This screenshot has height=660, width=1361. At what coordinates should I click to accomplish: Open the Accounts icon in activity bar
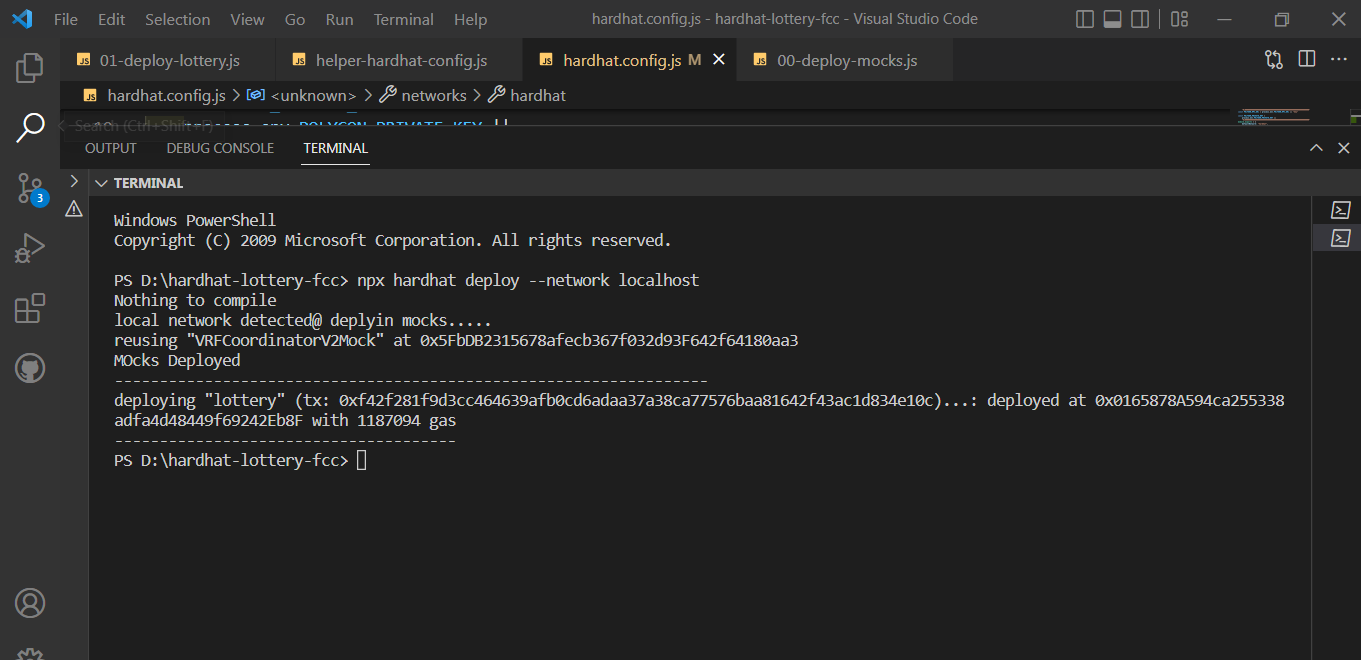[x=30, y=604]
